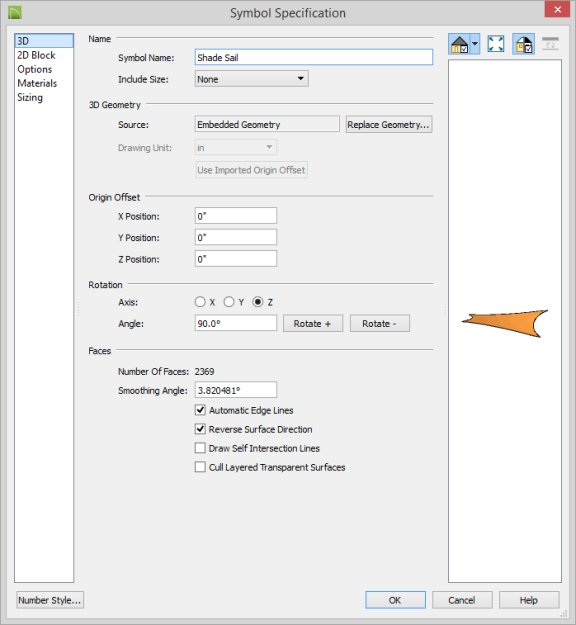The image size is (576, 625).
Task: Click the Fill Window zoom icon
Action: click(x=495, y=44)
